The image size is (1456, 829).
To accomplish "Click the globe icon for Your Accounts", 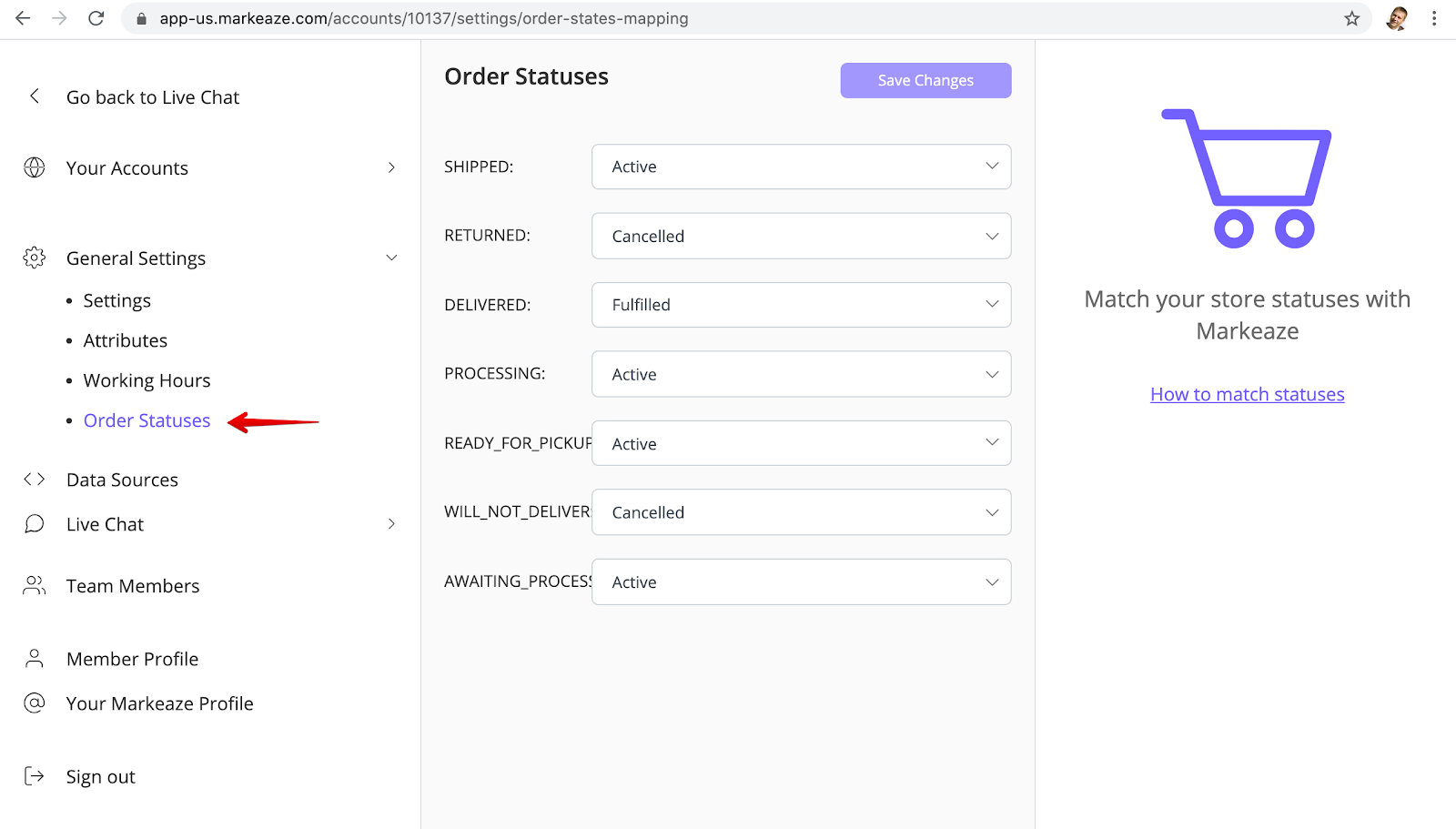I will (35, 167).
